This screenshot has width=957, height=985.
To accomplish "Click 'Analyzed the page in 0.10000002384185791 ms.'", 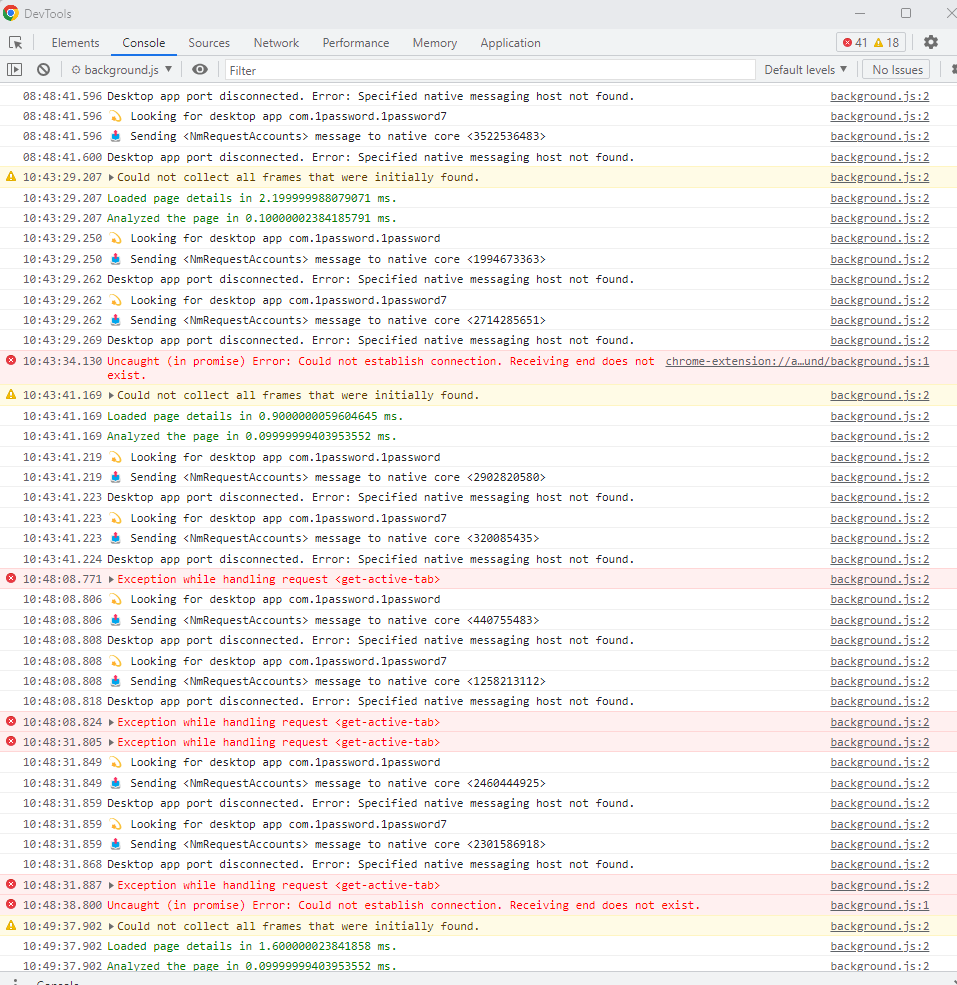I will (252, 218).
